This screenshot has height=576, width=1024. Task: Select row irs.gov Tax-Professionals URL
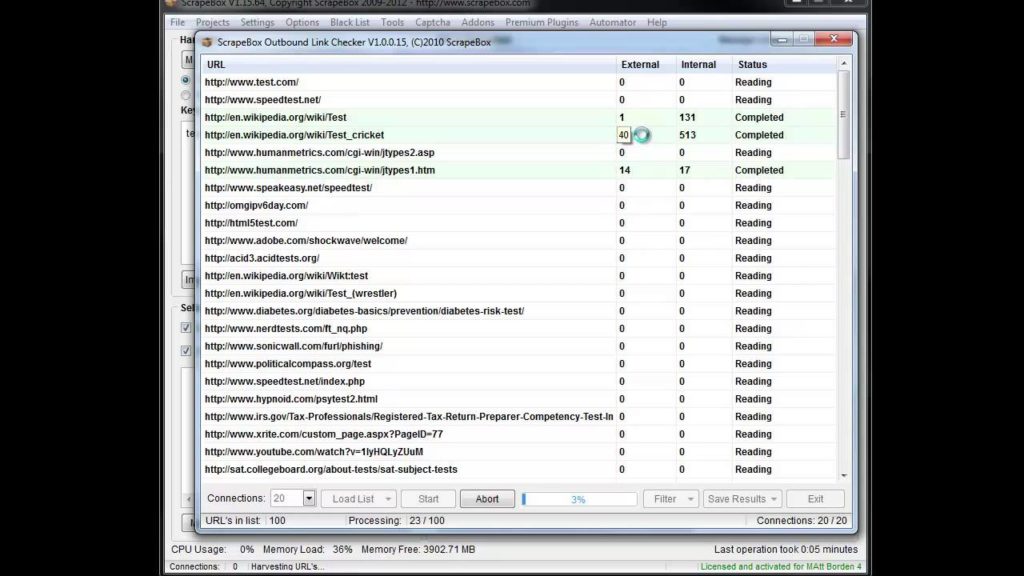point(519,417)
